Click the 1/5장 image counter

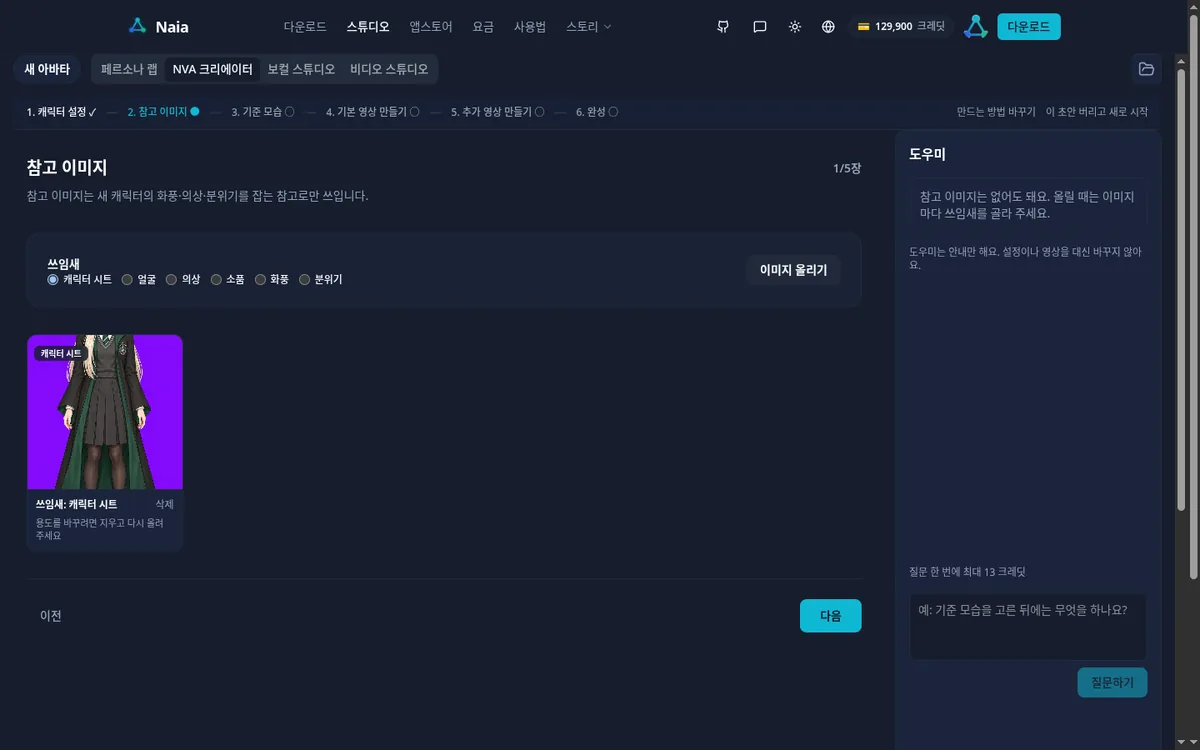[x=847, y=168]
